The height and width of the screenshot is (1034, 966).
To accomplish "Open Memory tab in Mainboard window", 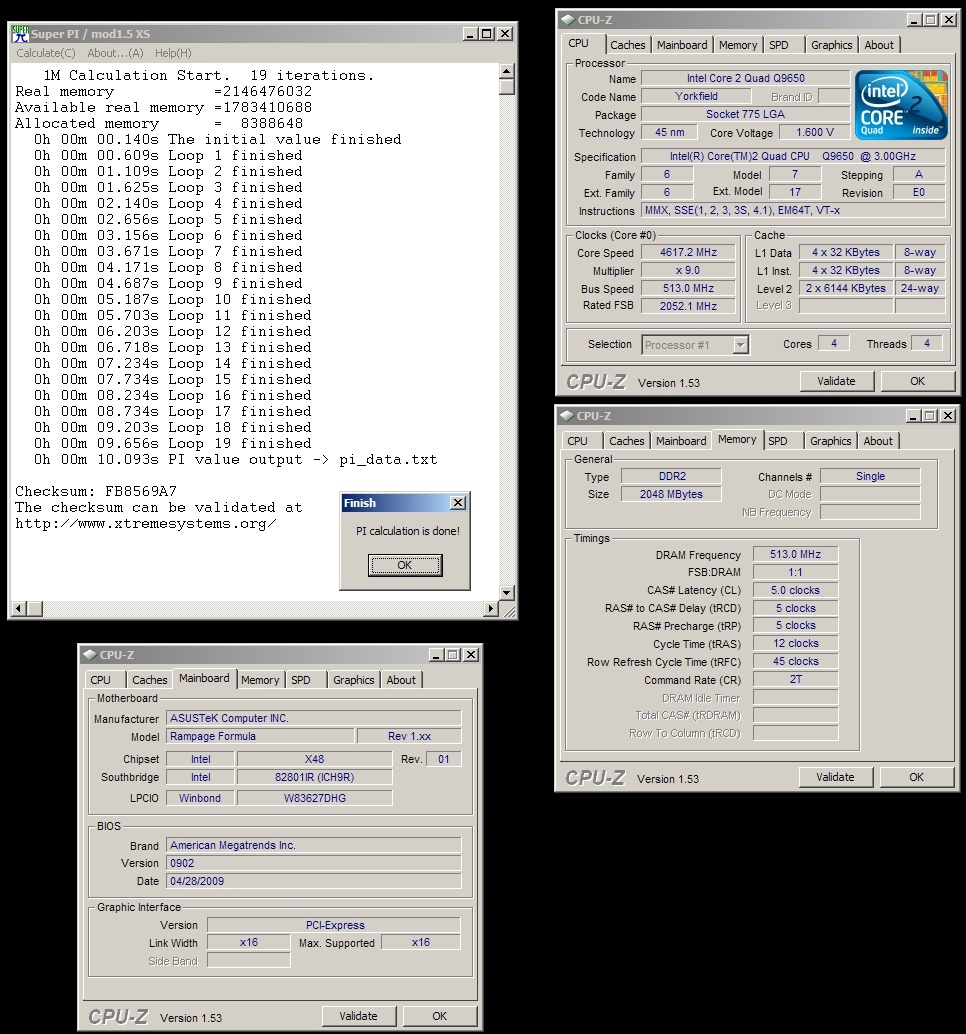I will [x=260, y=680].
